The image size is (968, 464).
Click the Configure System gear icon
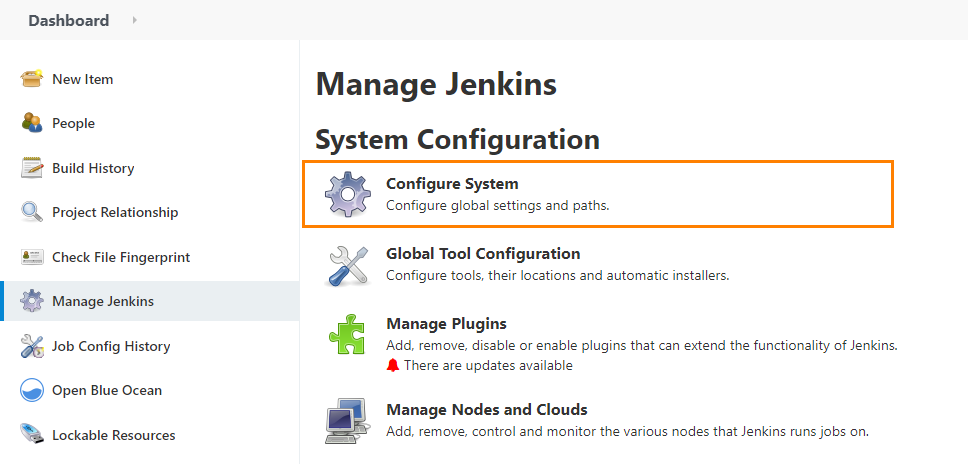tap(348, 194)
